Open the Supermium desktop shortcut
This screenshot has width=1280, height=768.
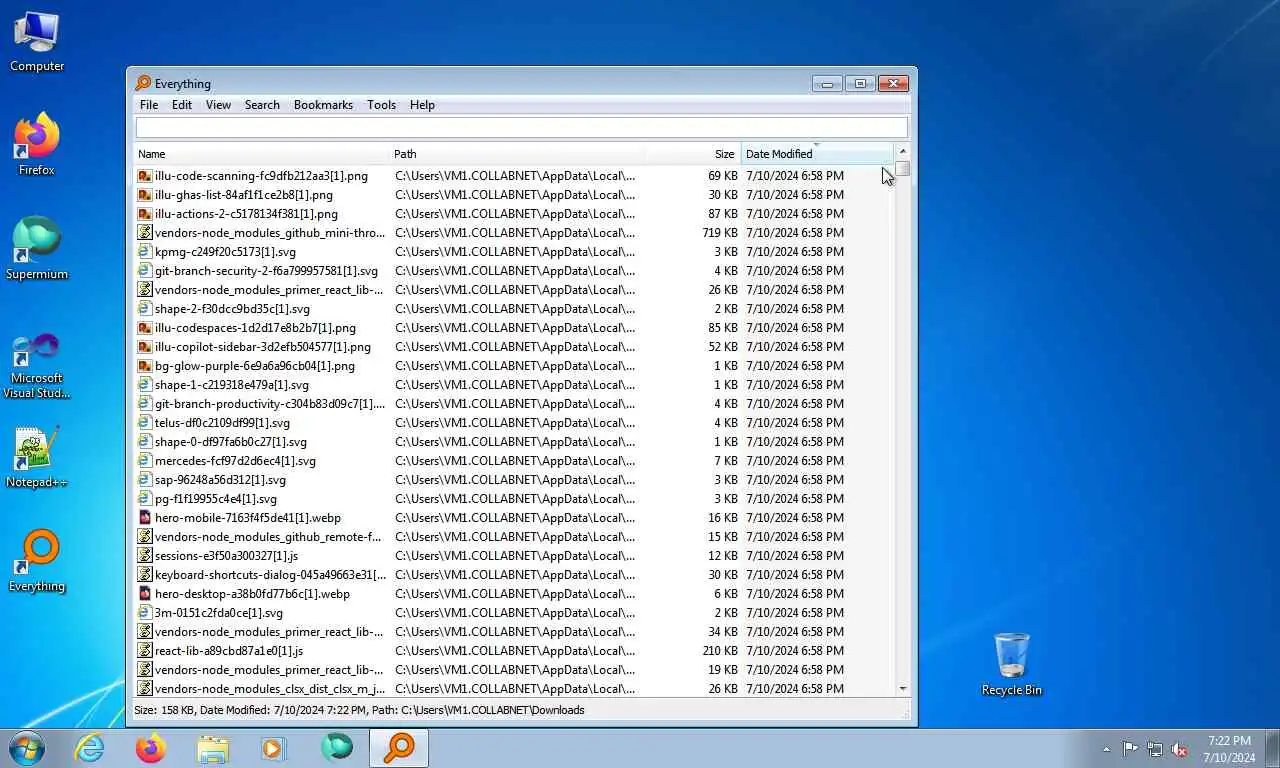point(37,249)
